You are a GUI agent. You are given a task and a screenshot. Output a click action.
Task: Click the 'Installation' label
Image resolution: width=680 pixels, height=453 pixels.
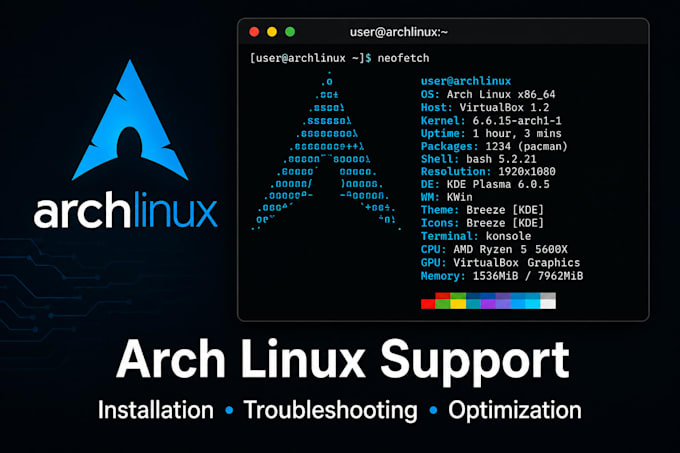[x=156, y=410]
